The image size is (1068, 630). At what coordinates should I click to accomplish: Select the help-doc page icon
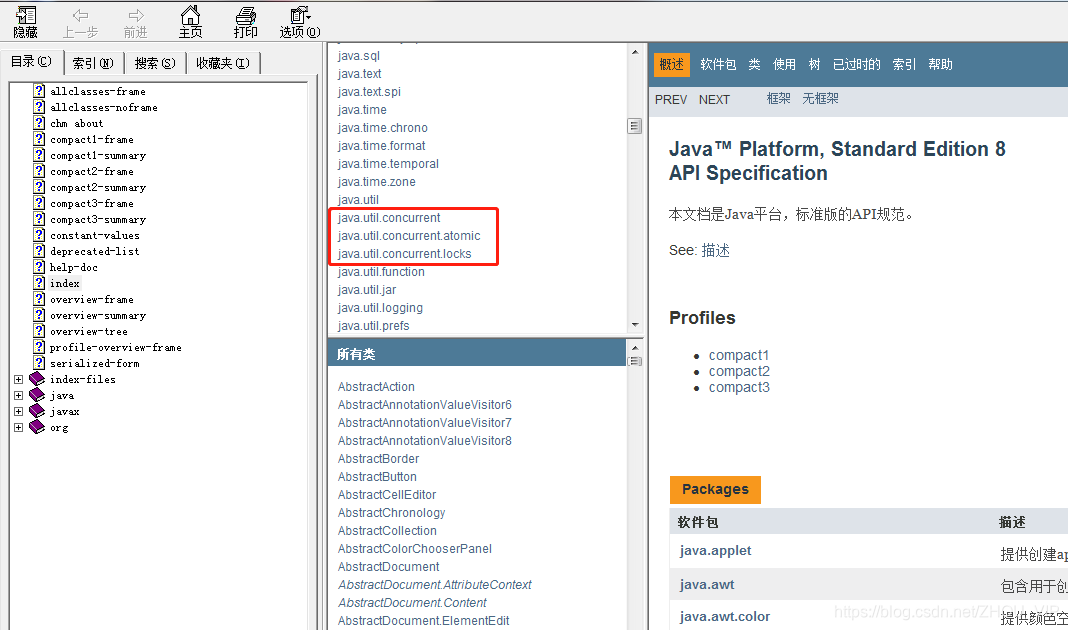coord(40,267)
